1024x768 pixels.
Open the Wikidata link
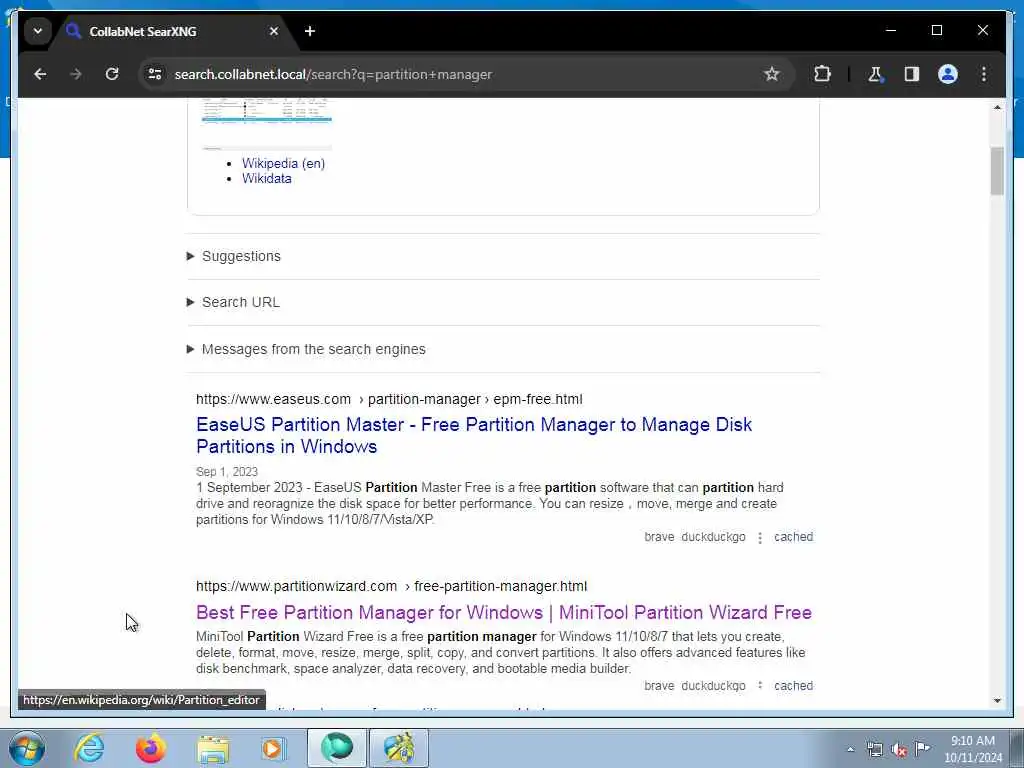click(266, 178)
